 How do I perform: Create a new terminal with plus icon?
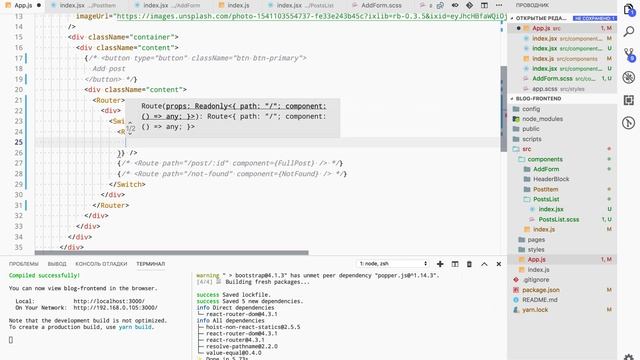[x=440, y=264]
